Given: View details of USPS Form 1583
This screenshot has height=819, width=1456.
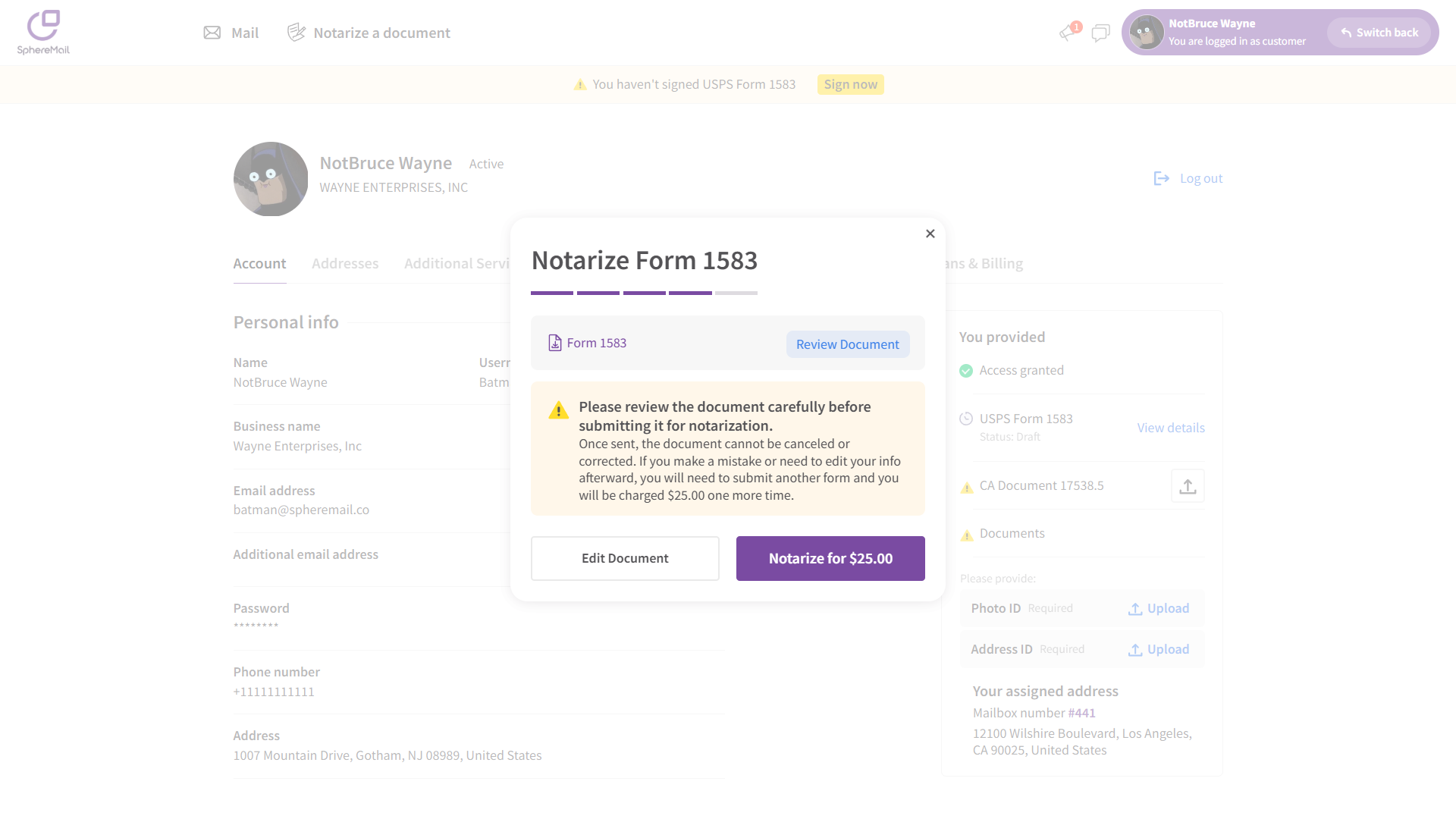Looking at the screenshot, I should (x=1170, y=428).
